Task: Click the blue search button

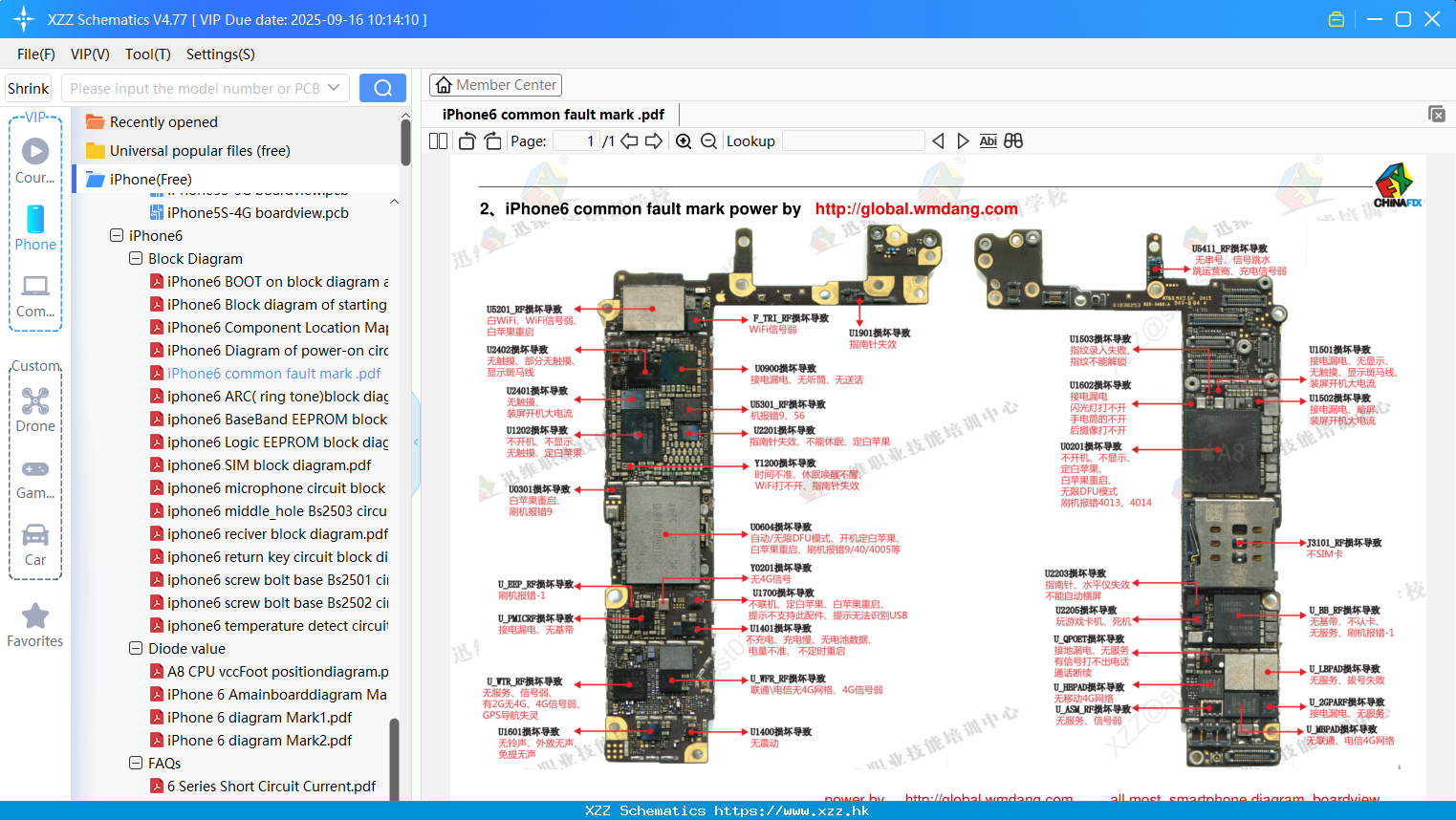Action: click(x=382, y=88)
